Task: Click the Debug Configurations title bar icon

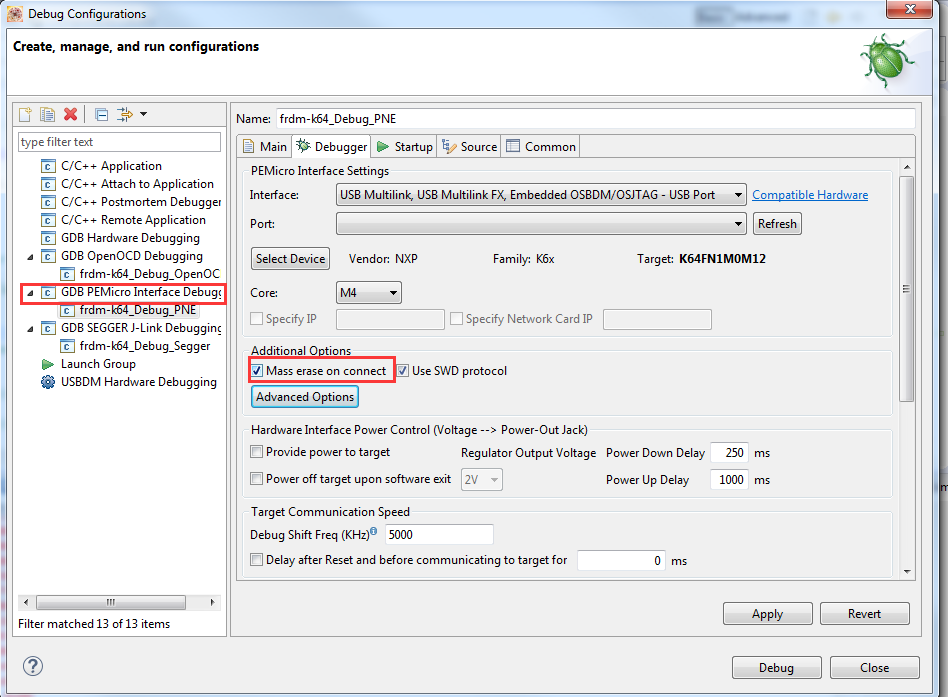Action: click(15, 13)
